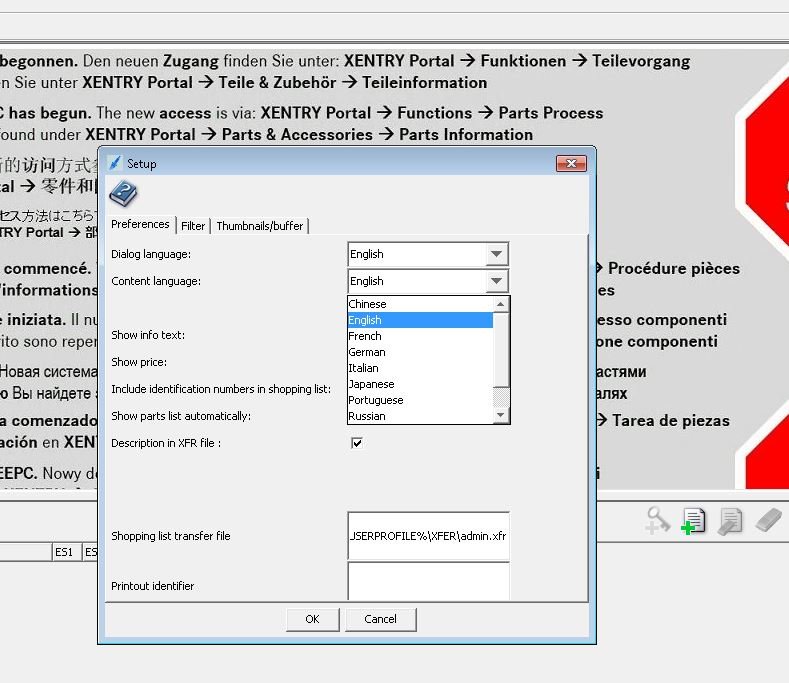This screenshot has height=683, width=789.
Task: Focus the Shopping list transfer file field
Action: (428, 536)
